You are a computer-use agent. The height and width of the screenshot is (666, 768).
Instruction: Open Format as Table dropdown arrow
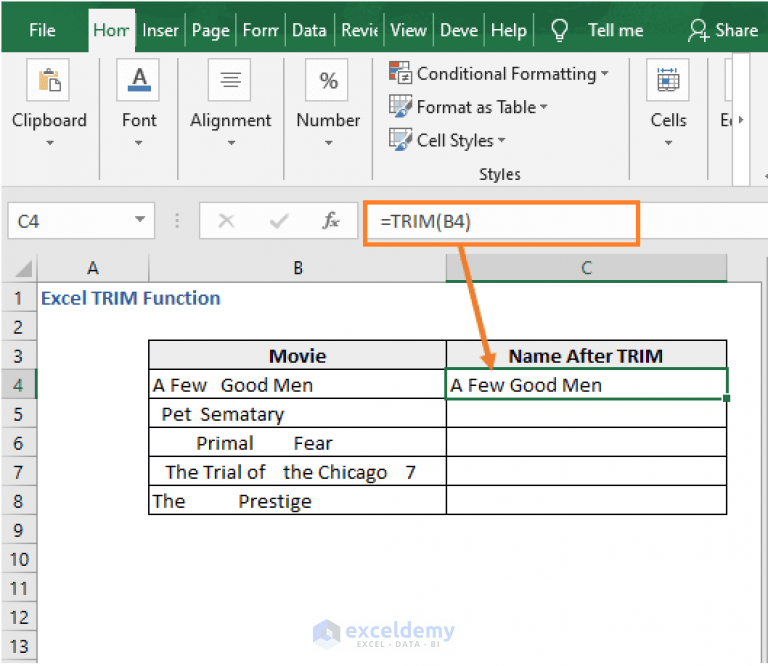tap(544, 107)
